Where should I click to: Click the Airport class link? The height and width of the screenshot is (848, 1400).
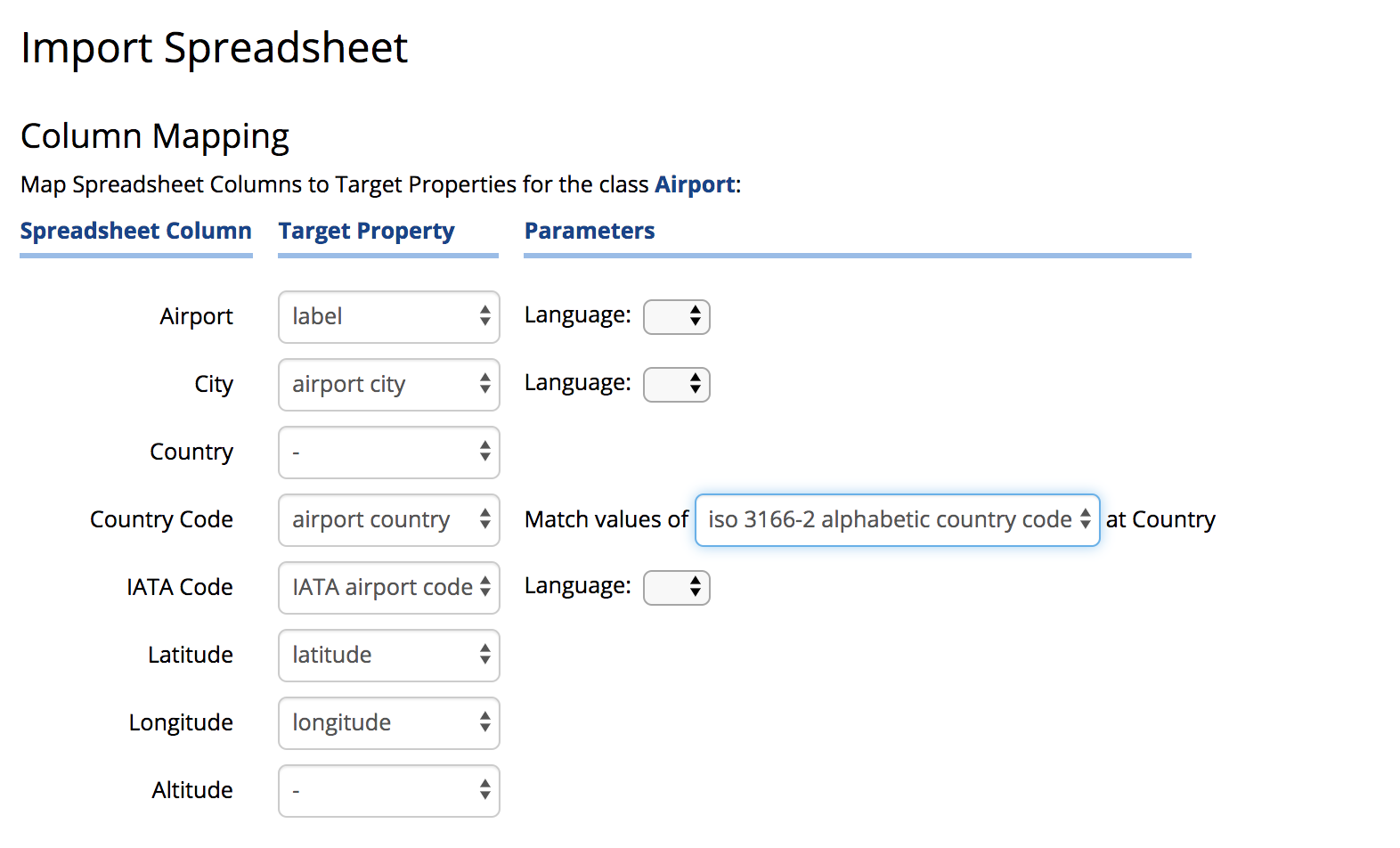(x=695, y=184)
